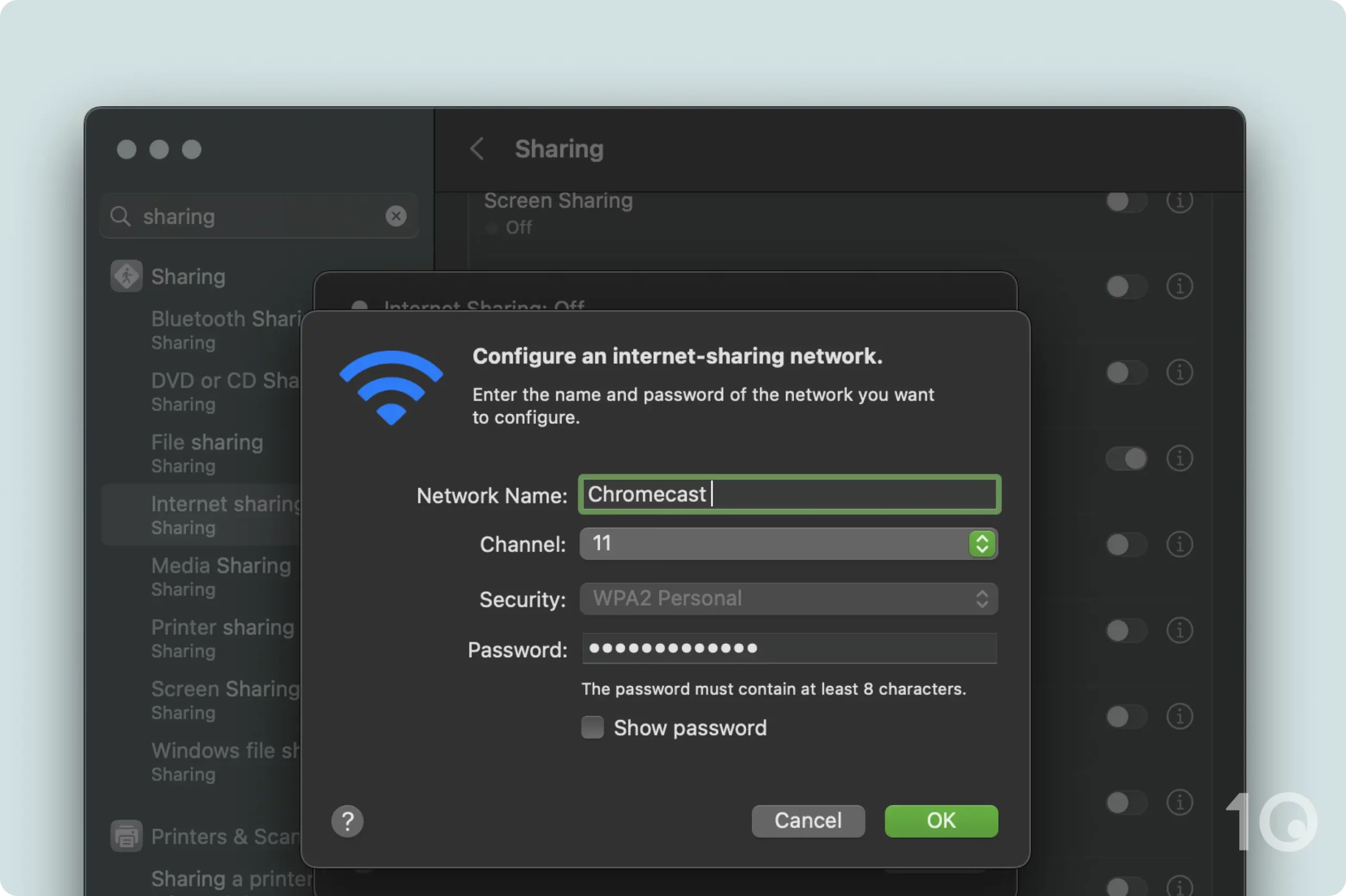
Task: Select Media Sharing in the sidebar
Action: [x=220, y=565]
